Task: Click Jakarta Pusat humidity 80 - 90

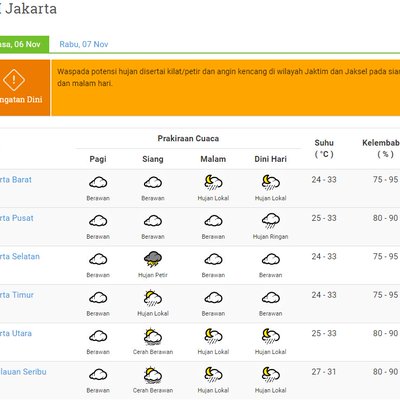Action: click(x=385, y=218)
